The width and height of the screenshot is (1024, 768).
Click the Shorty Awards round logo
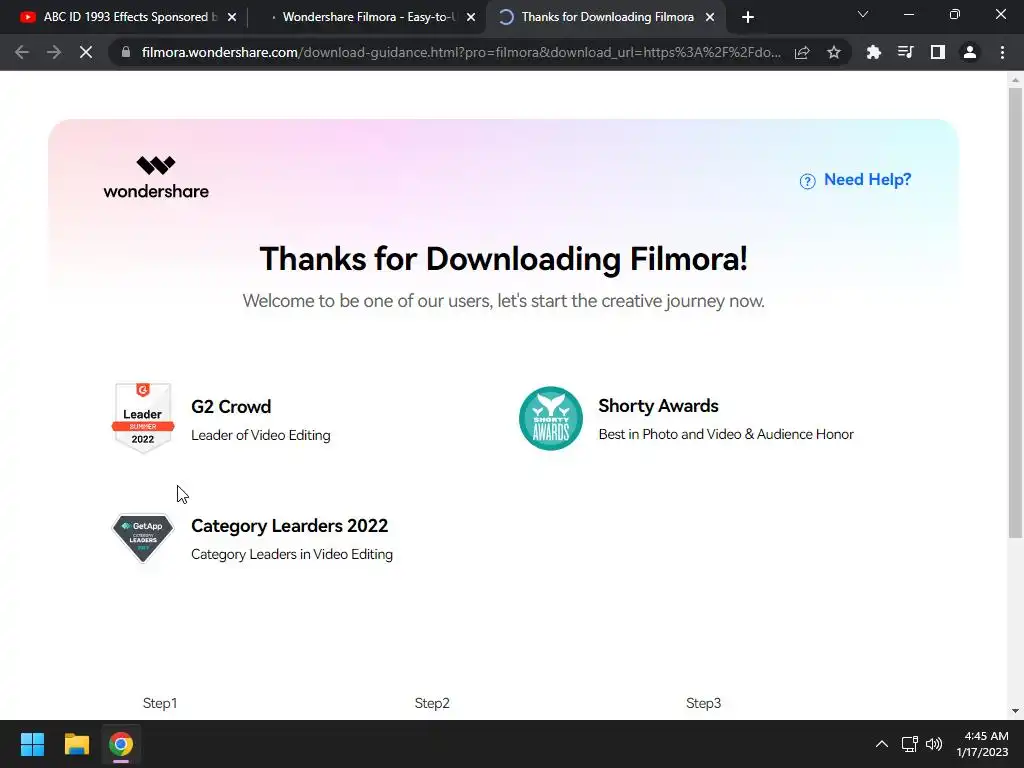[551, 419]
